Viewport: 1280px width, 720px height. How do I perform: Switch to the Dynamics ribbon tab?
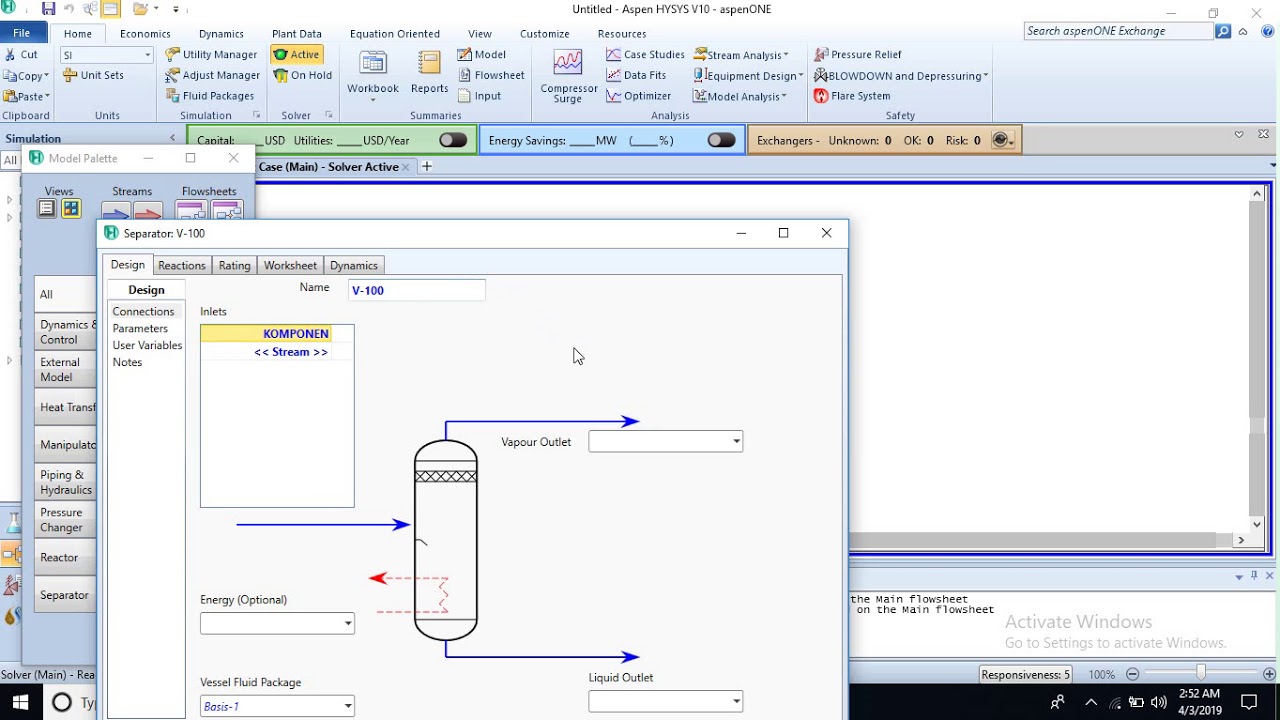point(221,33)
